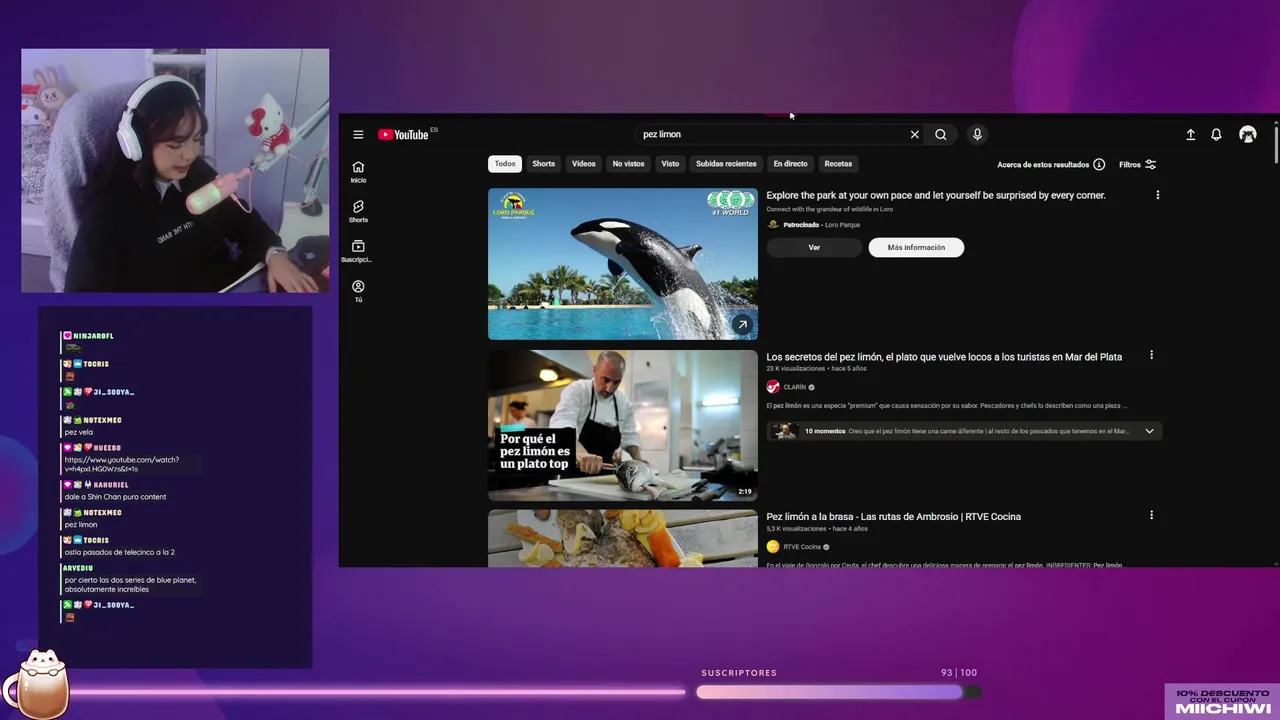Screen dimensions: 1280x720
Task: Expand the 10 momentos chapters chevron
Action: point(1149,431)
